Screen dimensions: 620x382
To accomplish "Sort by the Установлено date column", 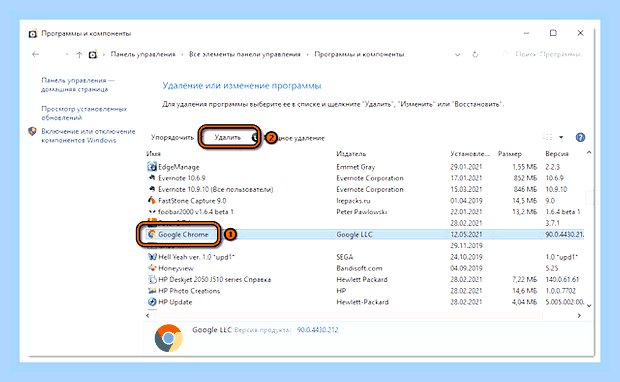I will click(x=470, y=154).
